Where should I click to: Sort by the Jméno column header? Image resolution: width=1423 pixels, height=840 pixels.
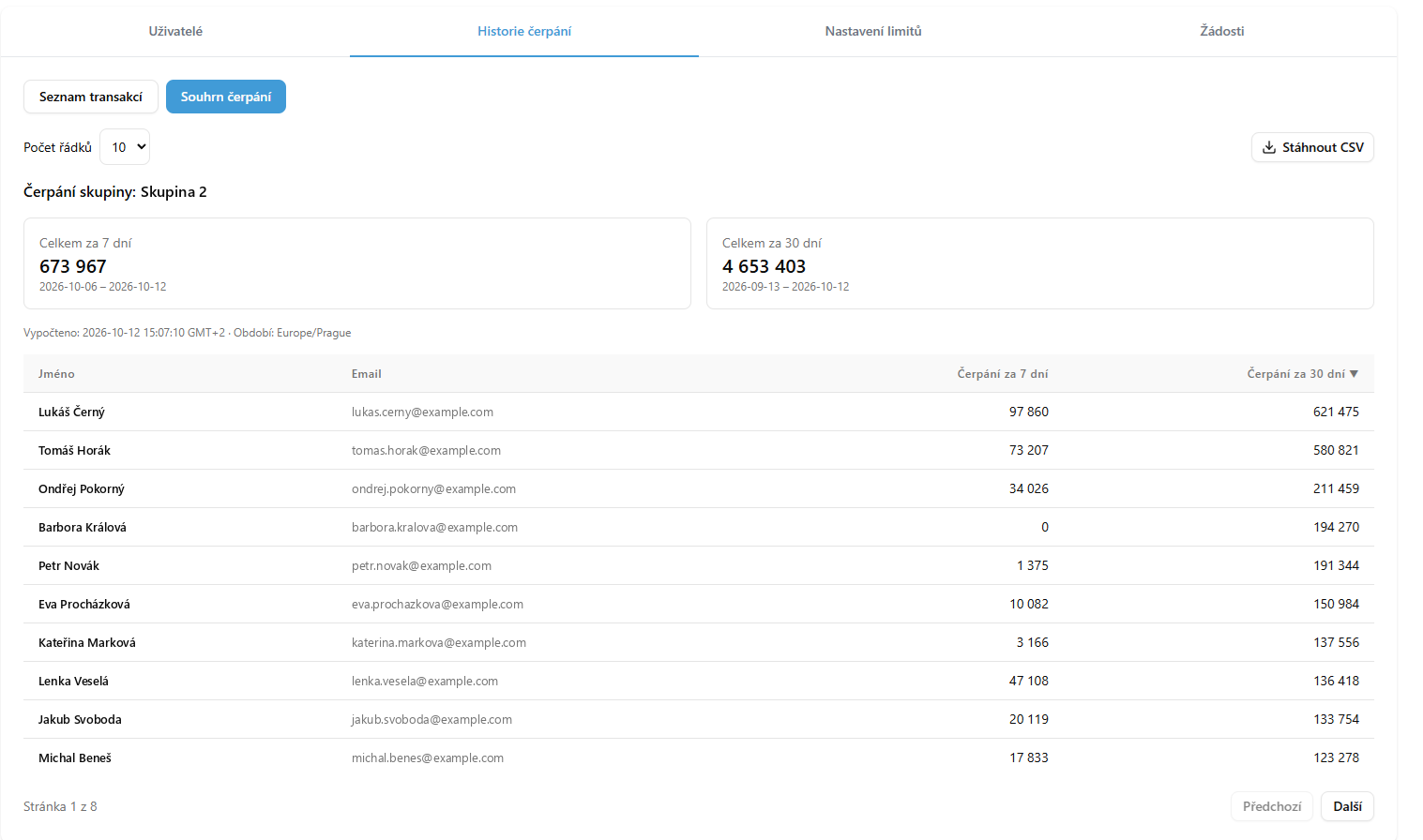pyautogui.click(x=56, y=374)
